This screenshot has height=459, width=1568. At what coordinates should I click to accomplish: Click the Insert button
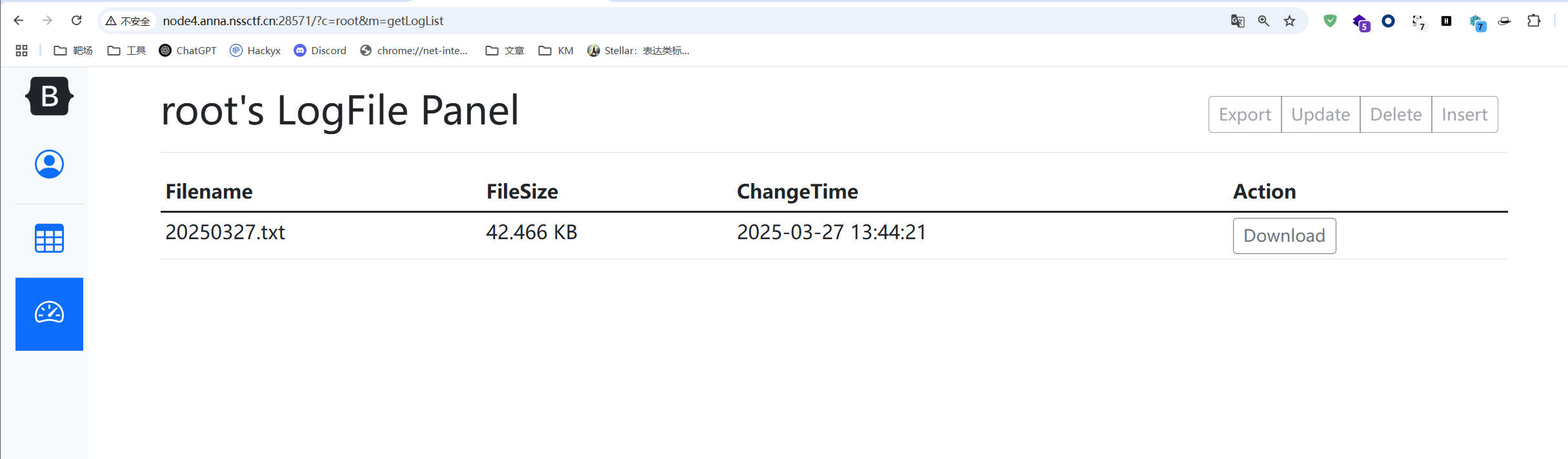(1465, 115)
